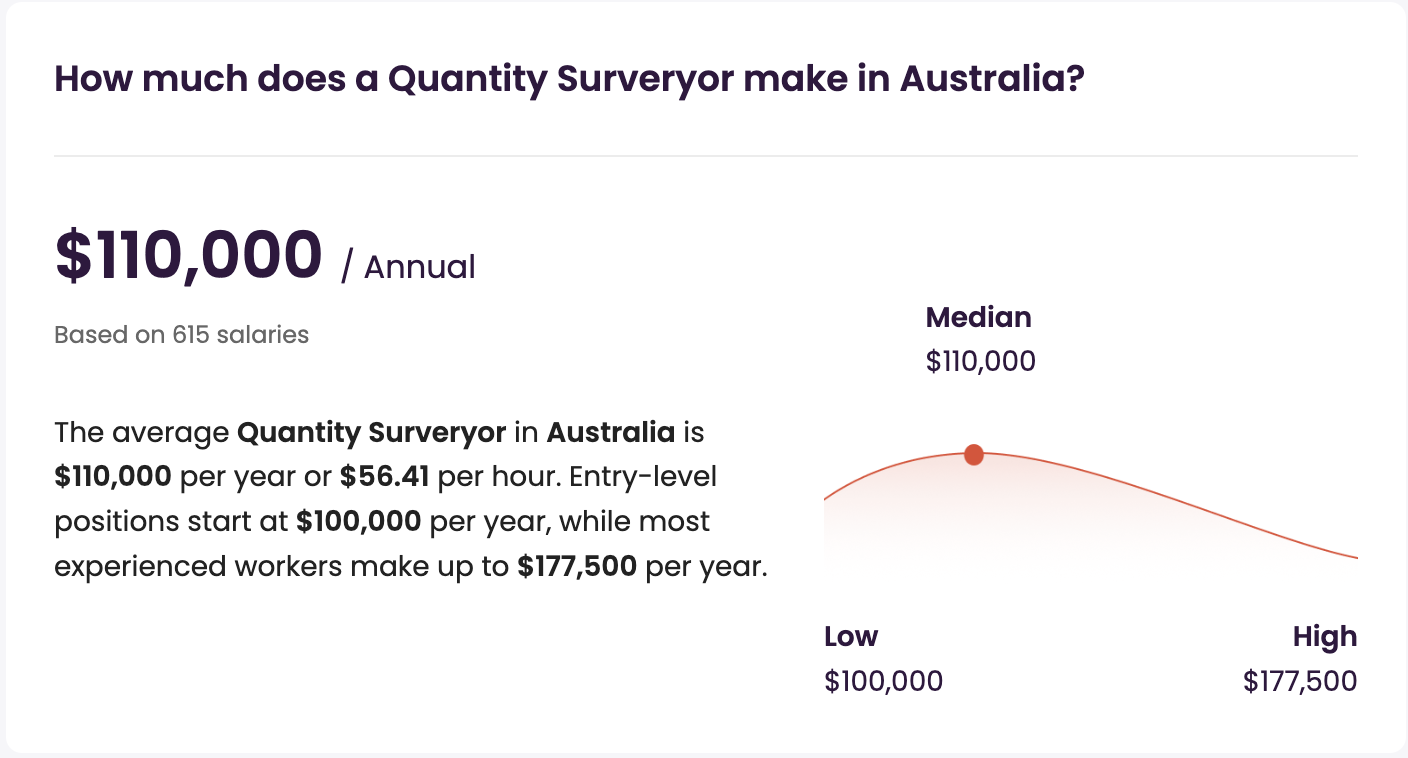
Task: Click bold 'Quantity Surveyor' in the paragraph
Action: (371, 433)
